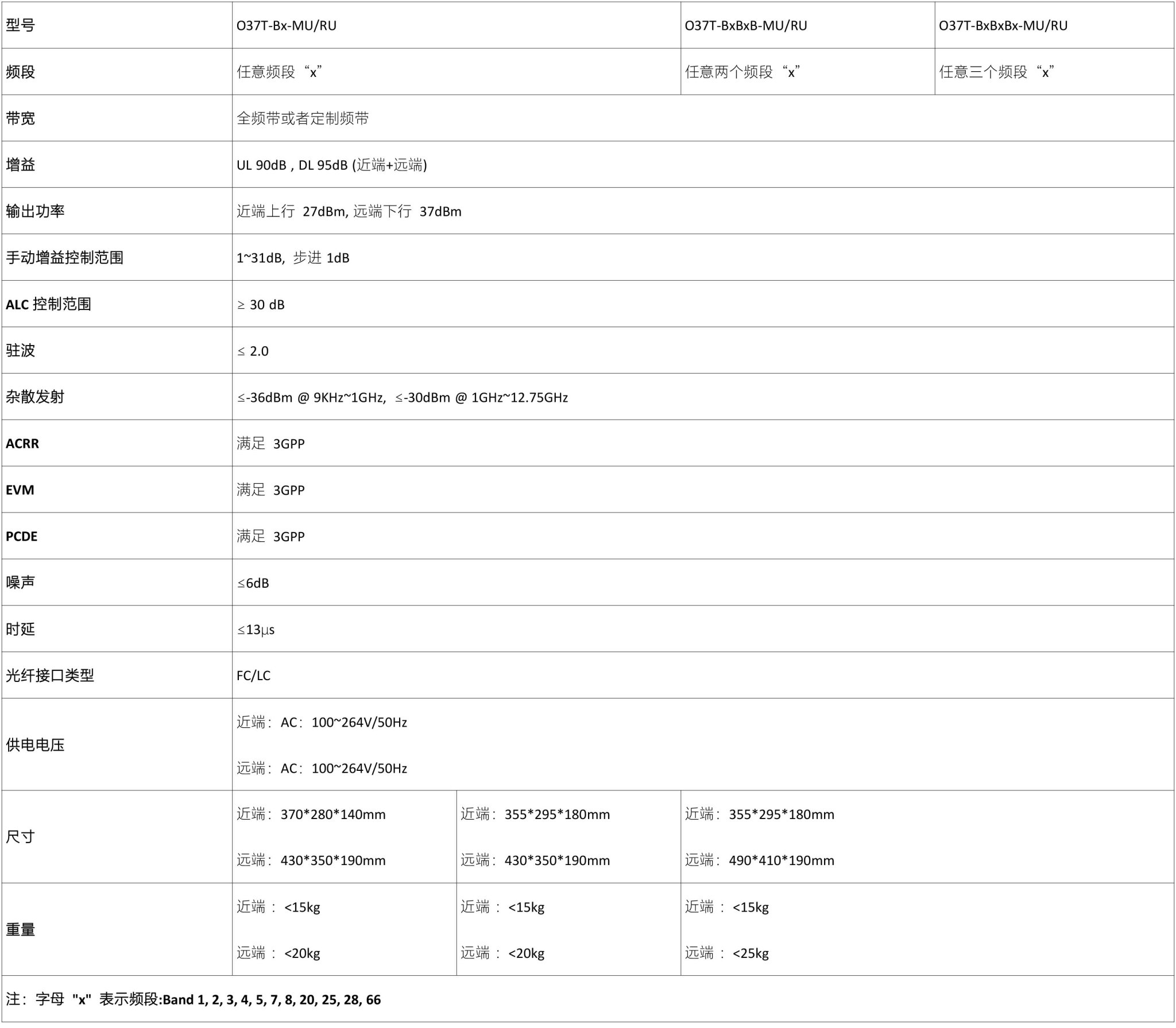Click the 供电电压 row label
This screenshot has width=1176, height=1028.
pos(35,745)
